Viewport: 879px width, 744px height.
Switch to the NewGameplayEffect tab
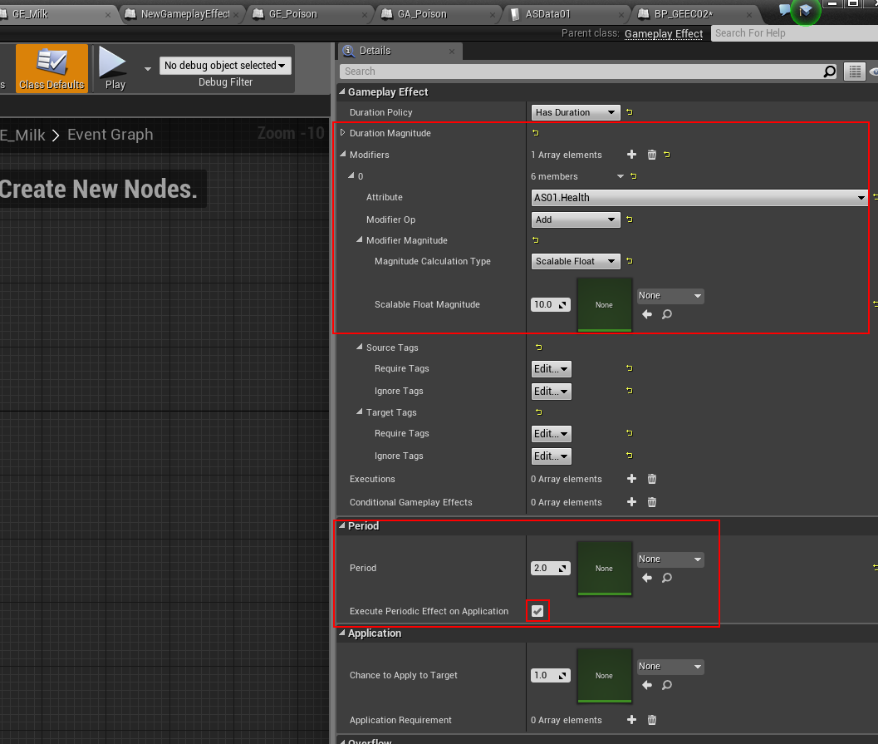click(185, 14)
